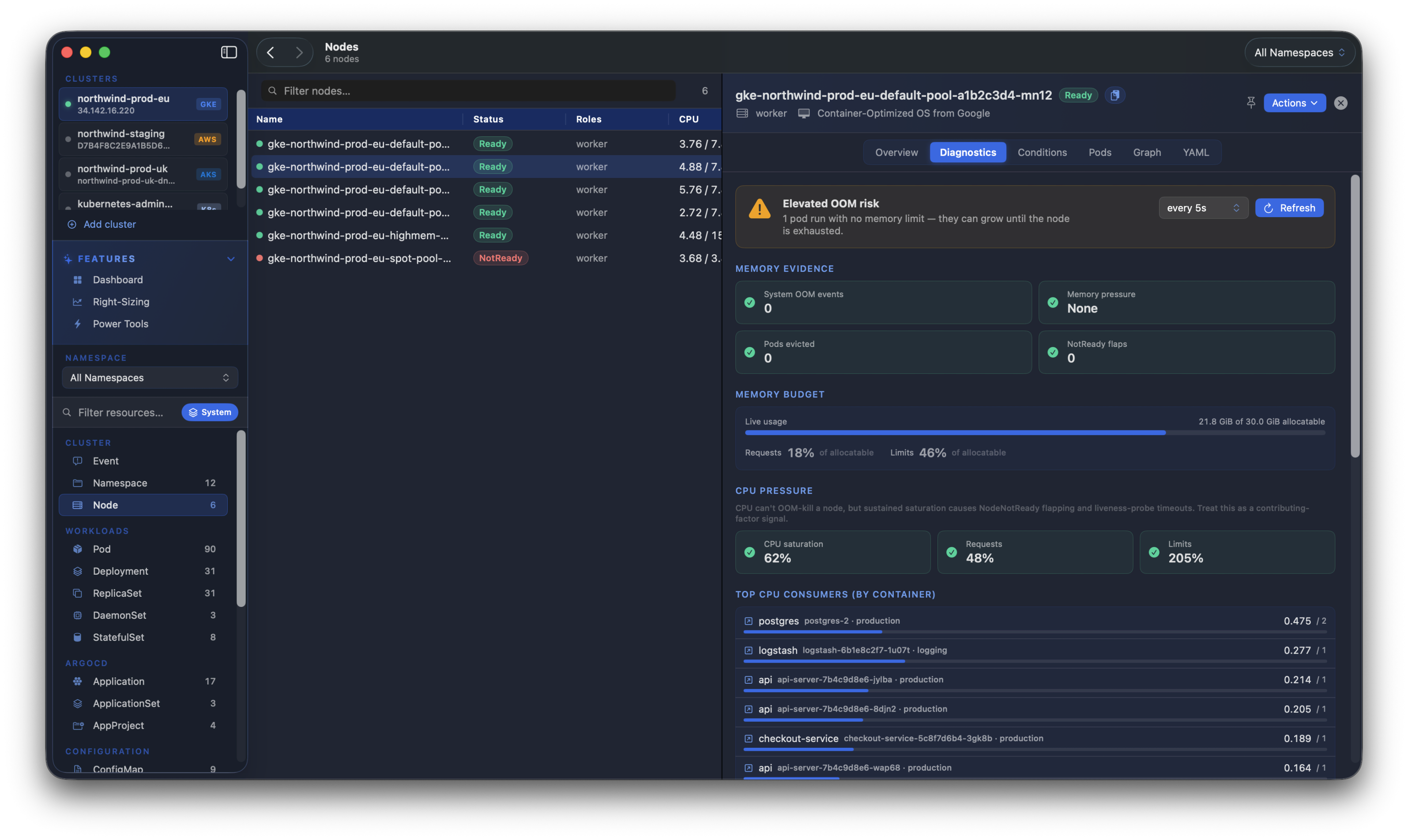1408x840 pixels.
Task: Go forward with the right chevron
Action: point(299,53)
